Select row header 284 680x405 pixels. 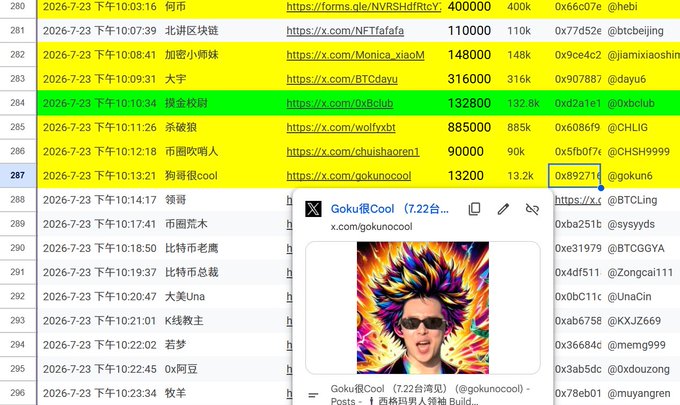(x=18, y=103)
